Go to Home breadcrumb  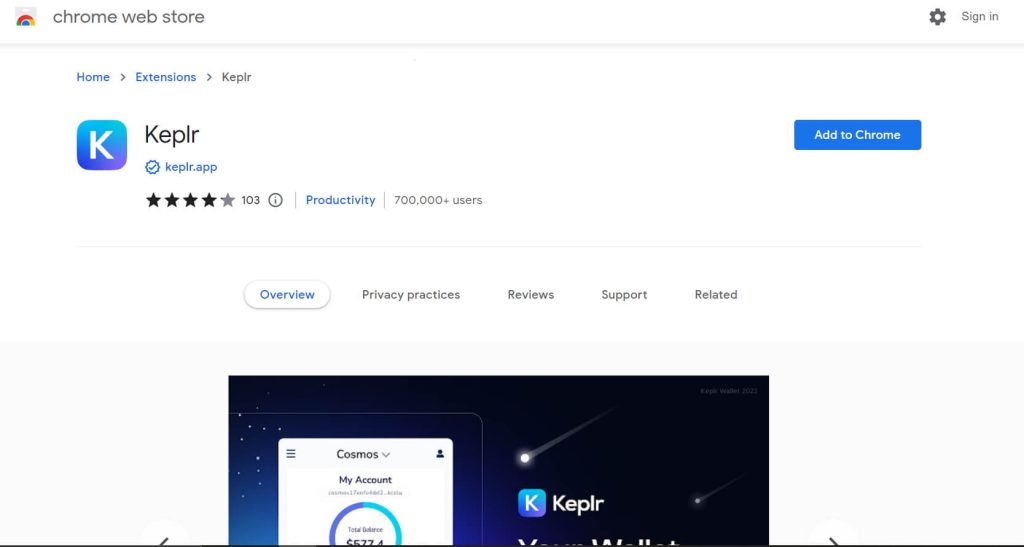pyautogui.click(x=93, y=77)
